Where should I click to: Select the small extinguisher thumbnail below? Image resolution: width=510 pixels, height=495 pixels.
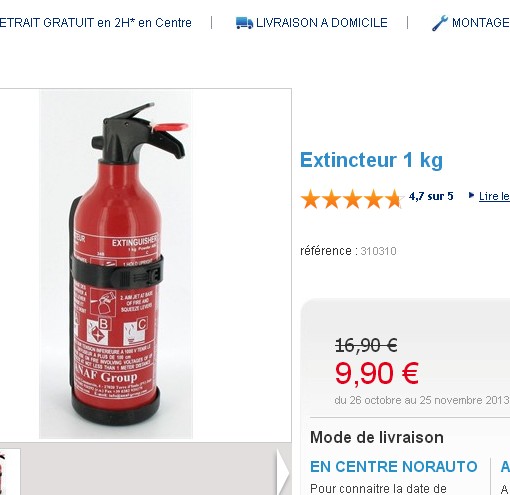(x=10, y=472)
